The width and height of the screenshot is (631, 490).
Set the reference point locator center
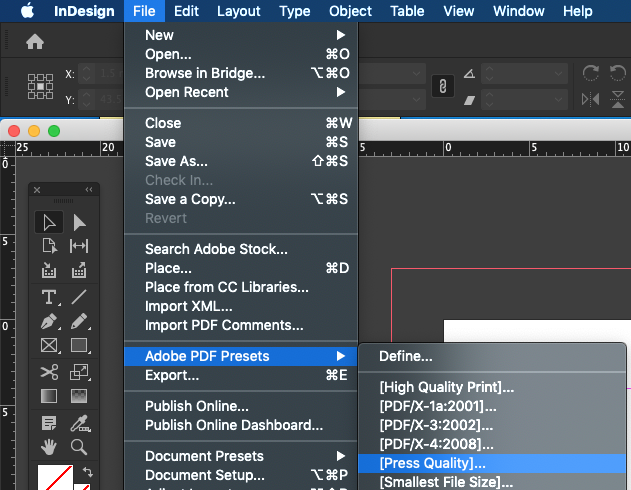(x=40, y=86)
